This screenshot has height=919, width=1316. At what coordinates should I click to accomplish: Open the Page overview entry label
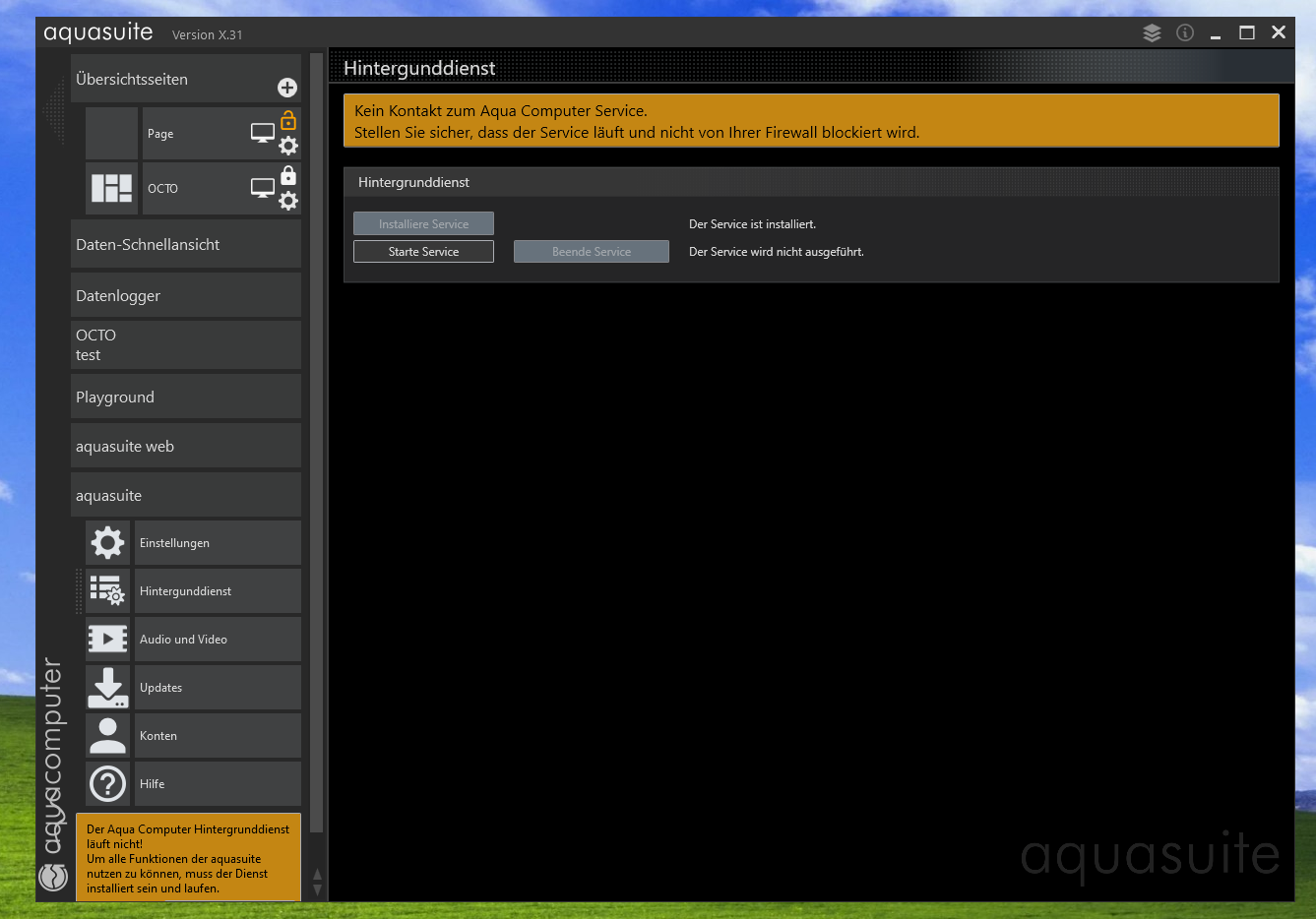point(160,134)
